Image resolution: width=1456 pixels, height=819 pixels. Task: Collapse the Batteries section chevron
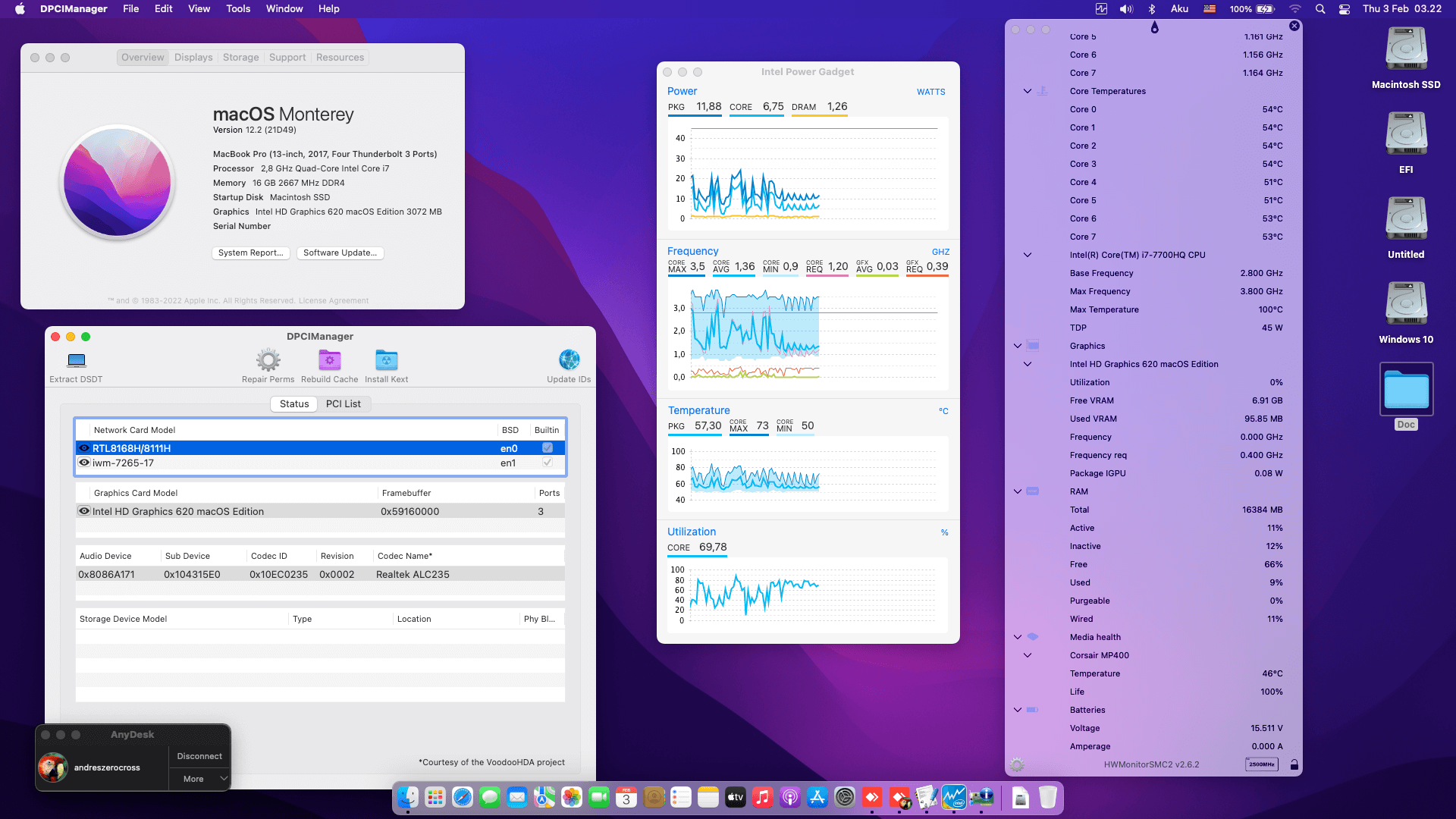coord(1018,710)
